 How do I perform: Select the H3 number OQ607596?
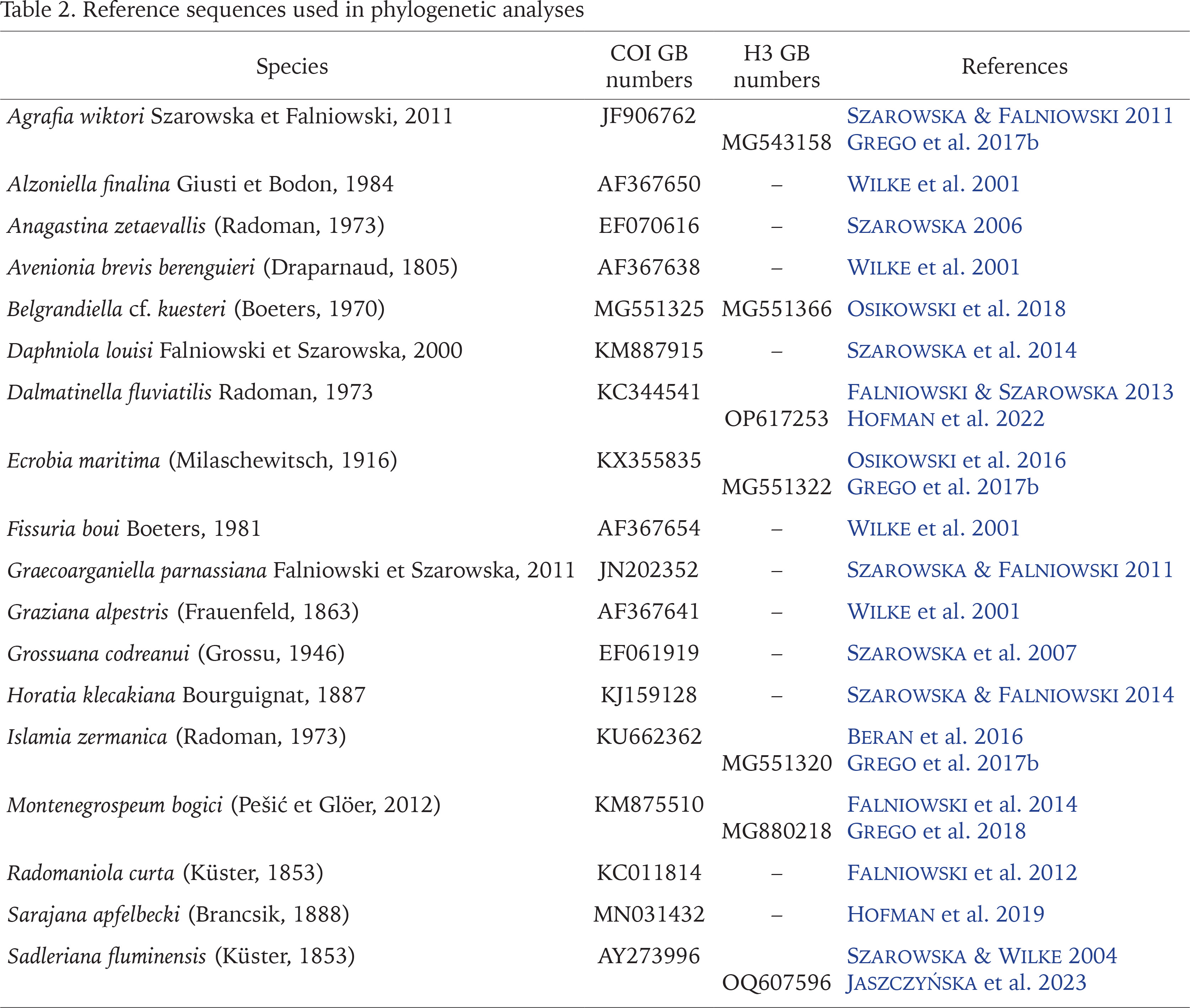[776, 983]
